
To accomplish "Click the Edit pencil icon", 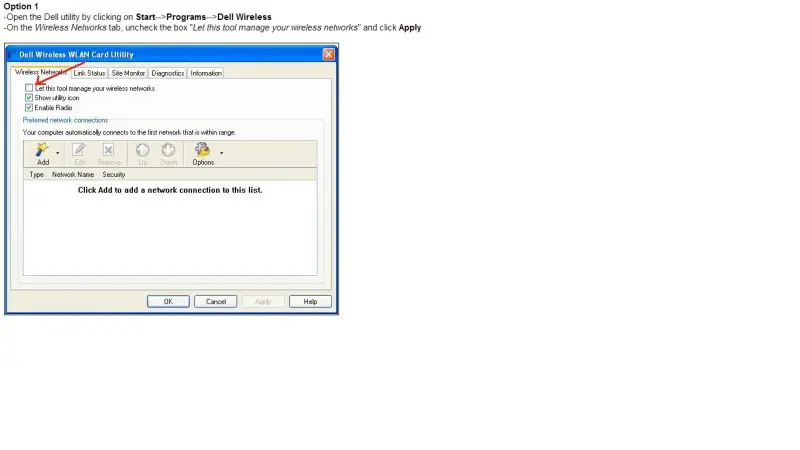I will (x=79, y=150).
